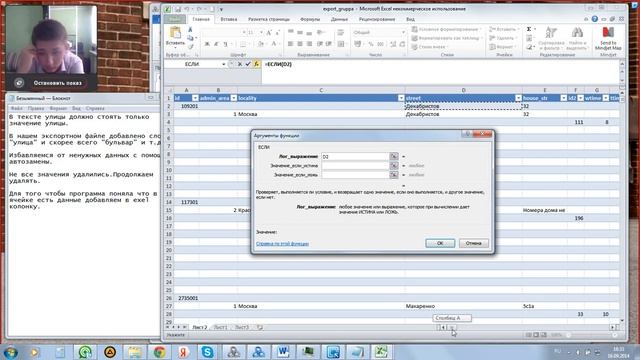Click the Excel Help question mark icon

pos(595,19)
